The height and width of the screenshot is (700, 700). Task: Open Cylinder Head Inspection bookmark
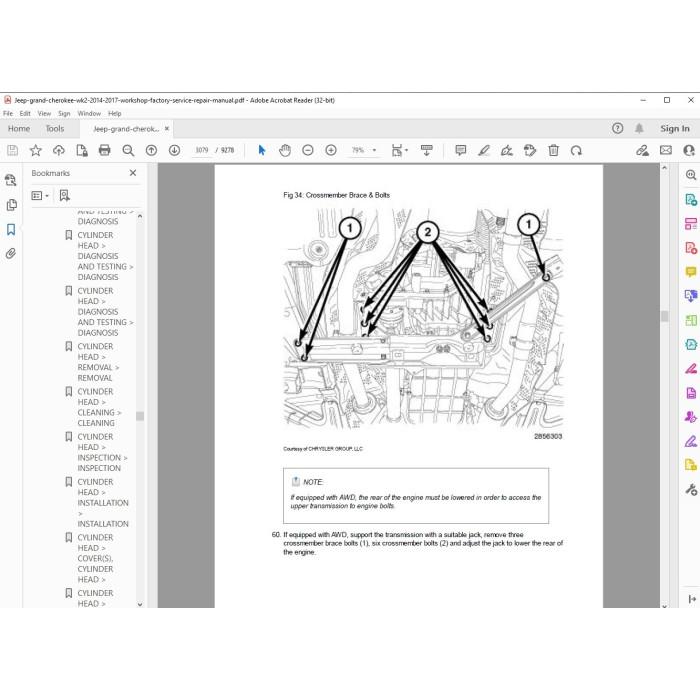coord(102,452)
